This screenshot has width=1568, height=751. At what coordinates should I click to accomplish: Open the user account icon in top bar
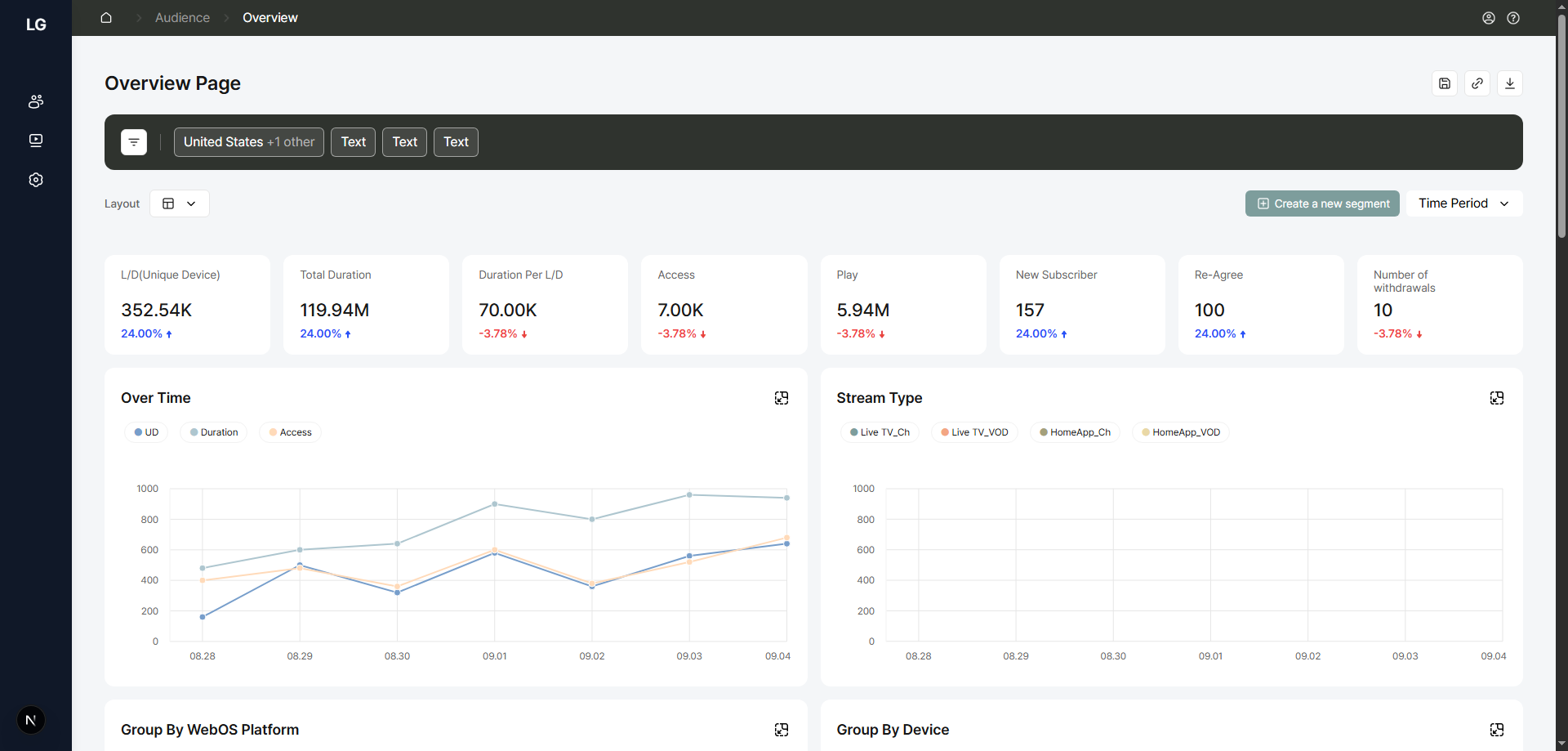click(1489, 18)
